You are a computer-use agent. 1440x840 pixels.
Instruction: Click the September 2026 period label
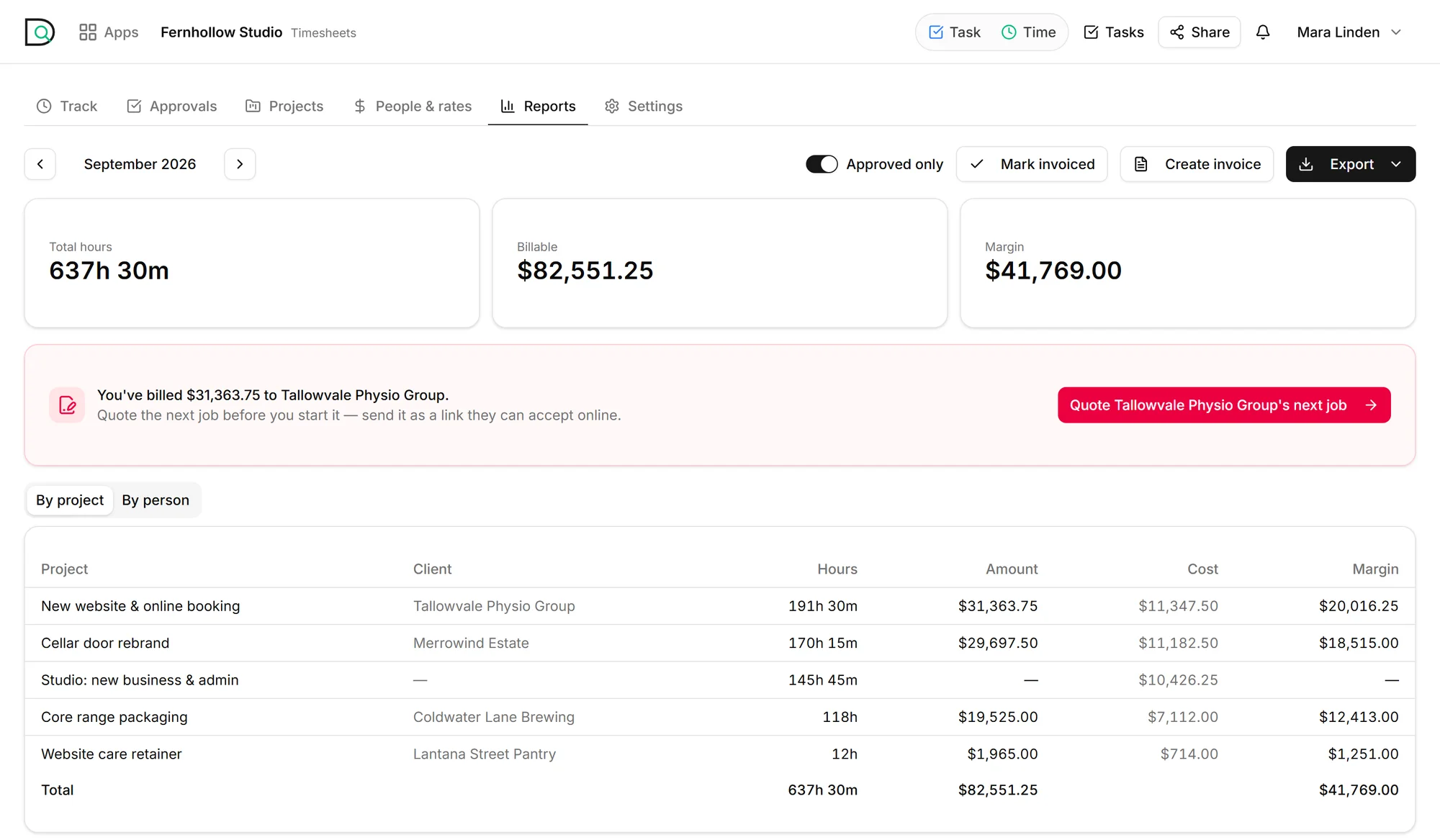pos(140,164)
